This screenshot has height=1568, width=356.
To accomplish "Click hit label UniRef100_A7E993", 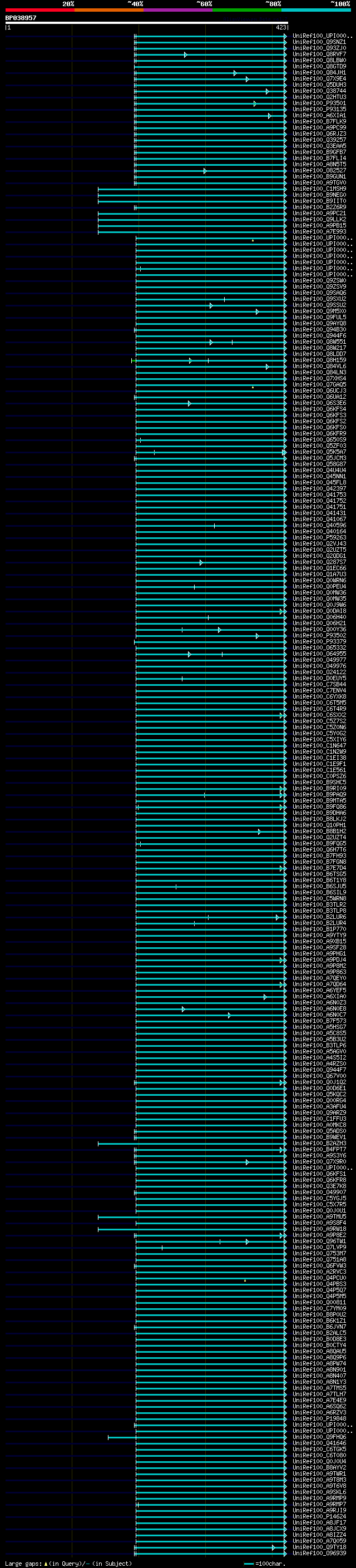I will 319,232.
